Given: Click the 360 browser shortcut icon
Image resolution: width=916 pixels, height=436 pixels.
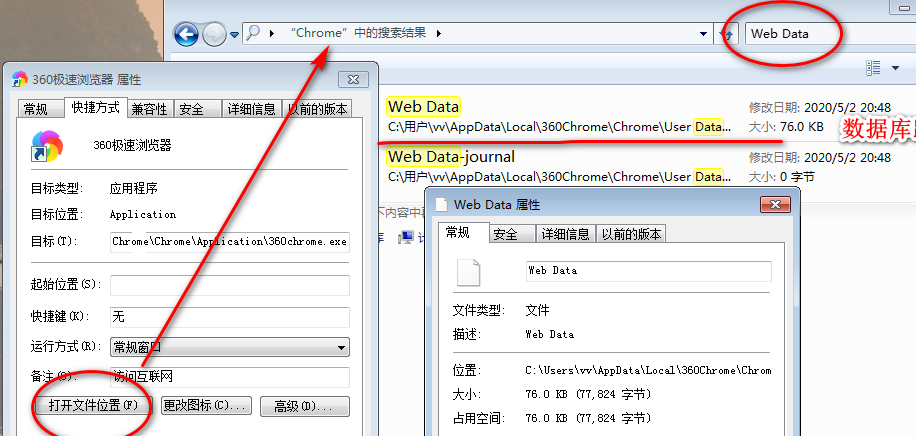Looking at the screenshot, I should [46, 146].
